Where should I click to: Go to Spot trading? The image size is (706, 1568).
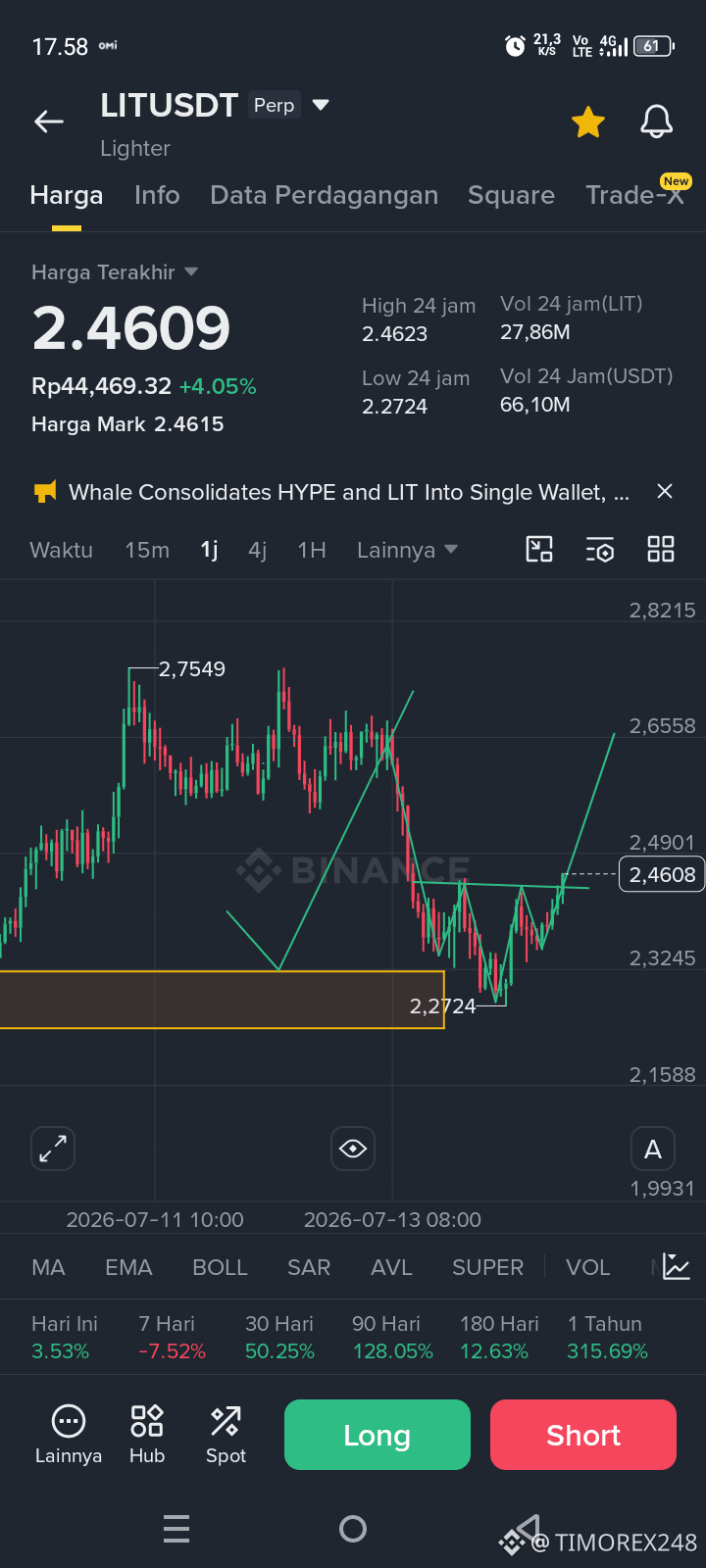pyautogui.click(x=226, y=1434)
